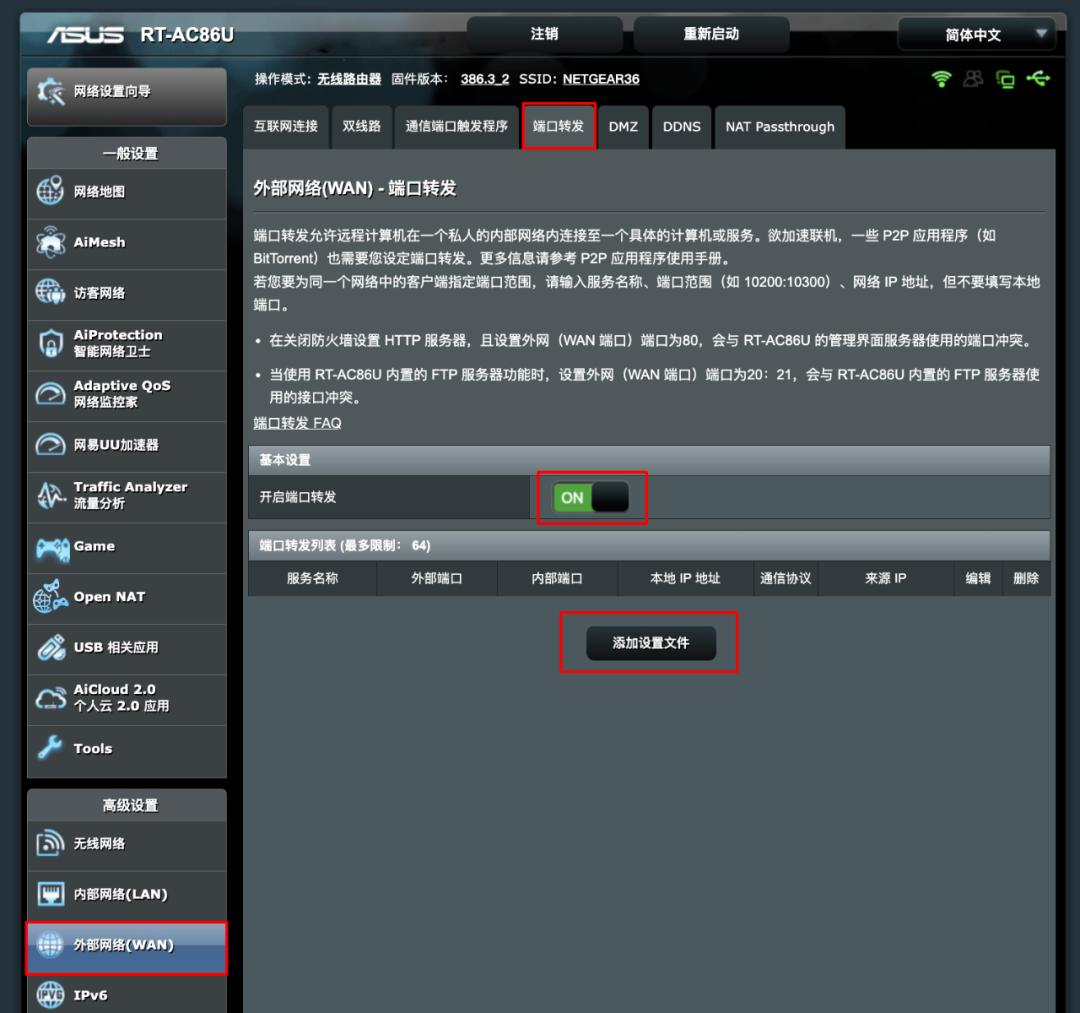Turn off the port forwarding ON switch
This screenshot has width=1080, height=1013.
click(x=591, y=497)
